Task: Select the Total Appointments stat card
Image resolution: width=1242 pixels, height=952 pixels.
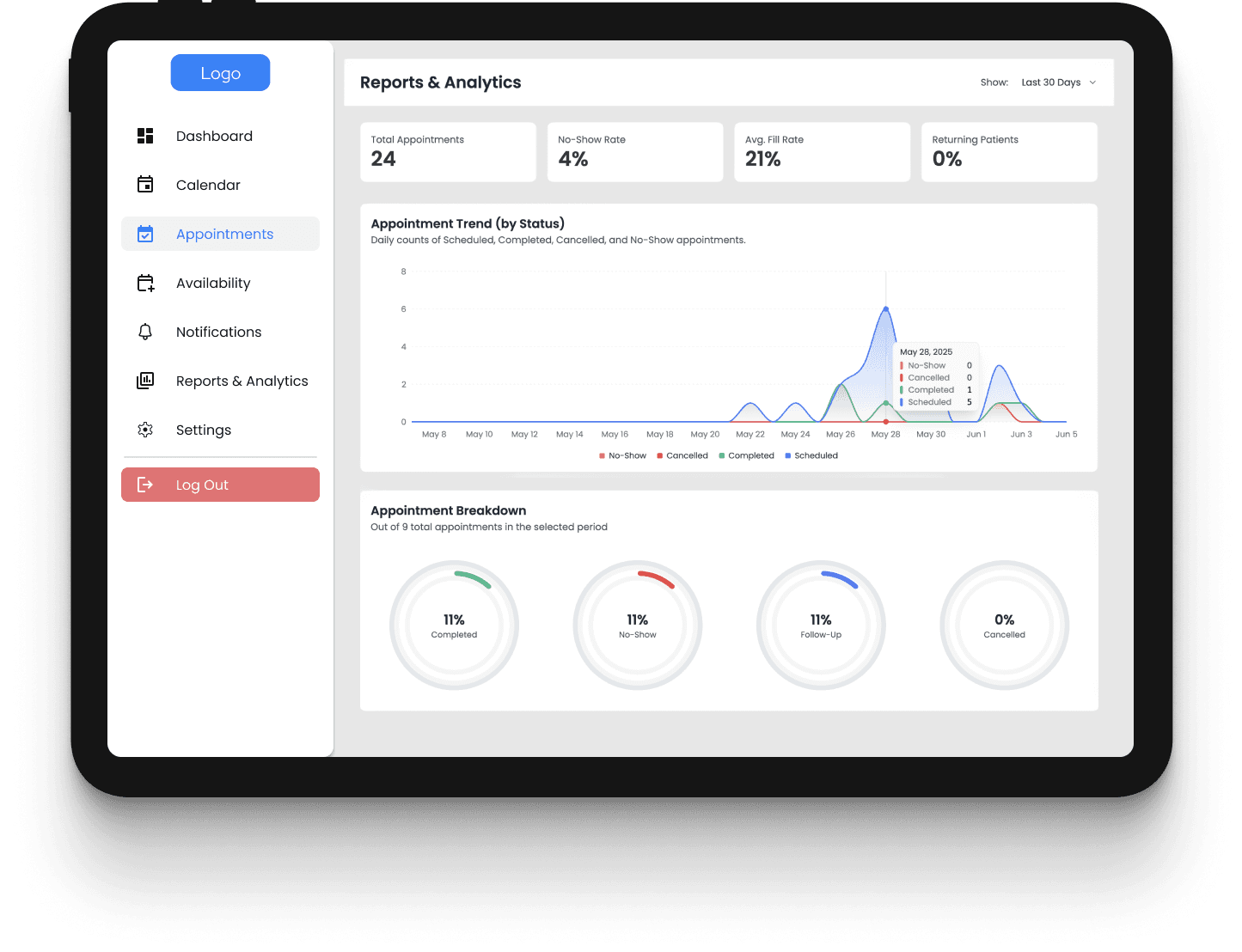Action: [x=448, y=151]
